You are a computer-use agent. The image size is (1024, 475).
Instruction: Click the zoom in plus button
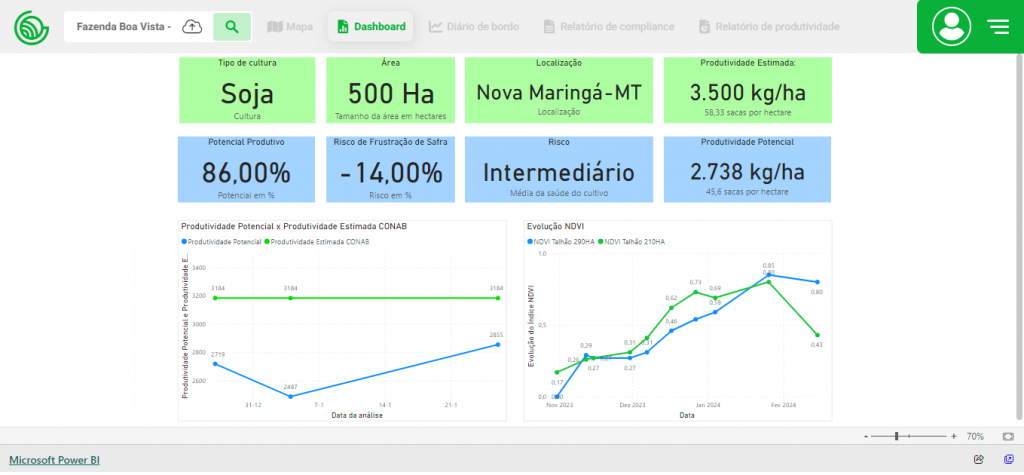click(953, 436)
